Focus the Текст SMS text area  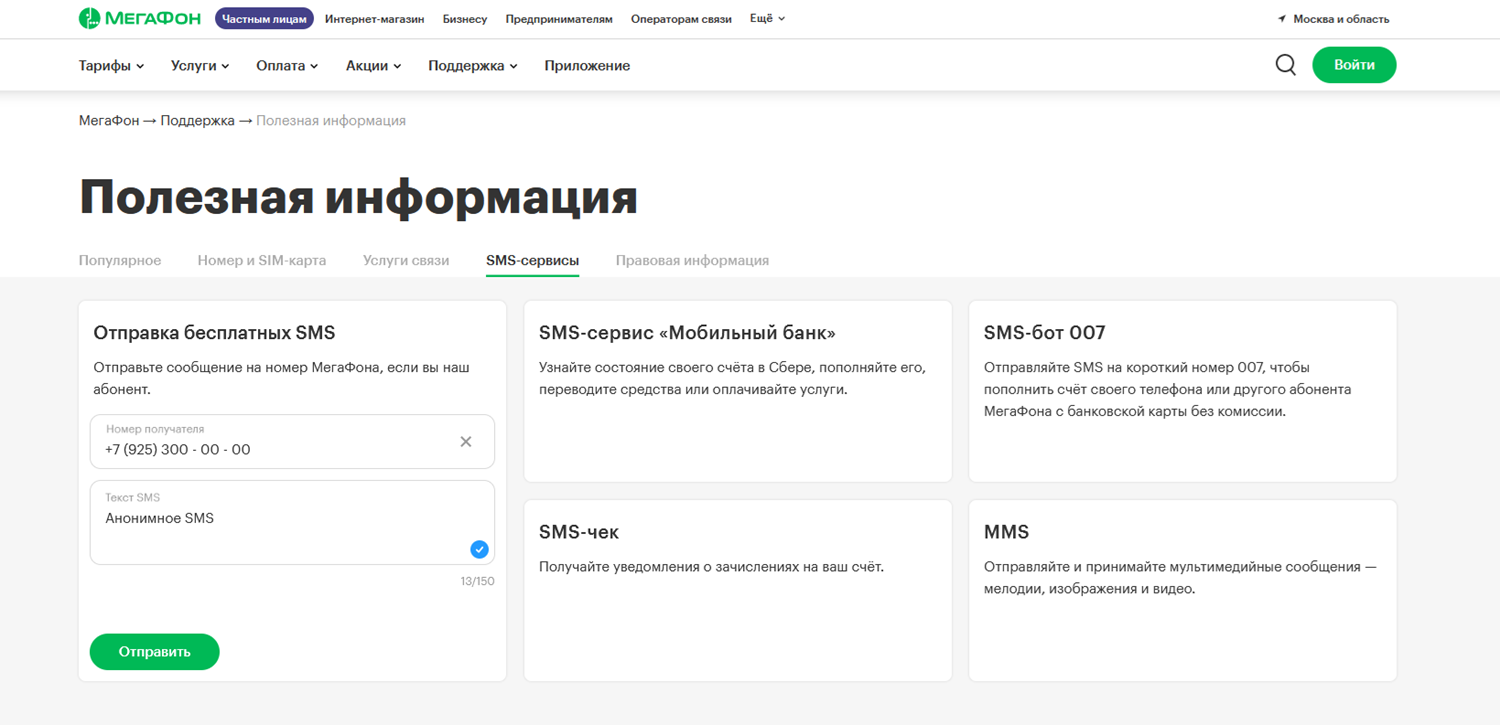point(292,522)
